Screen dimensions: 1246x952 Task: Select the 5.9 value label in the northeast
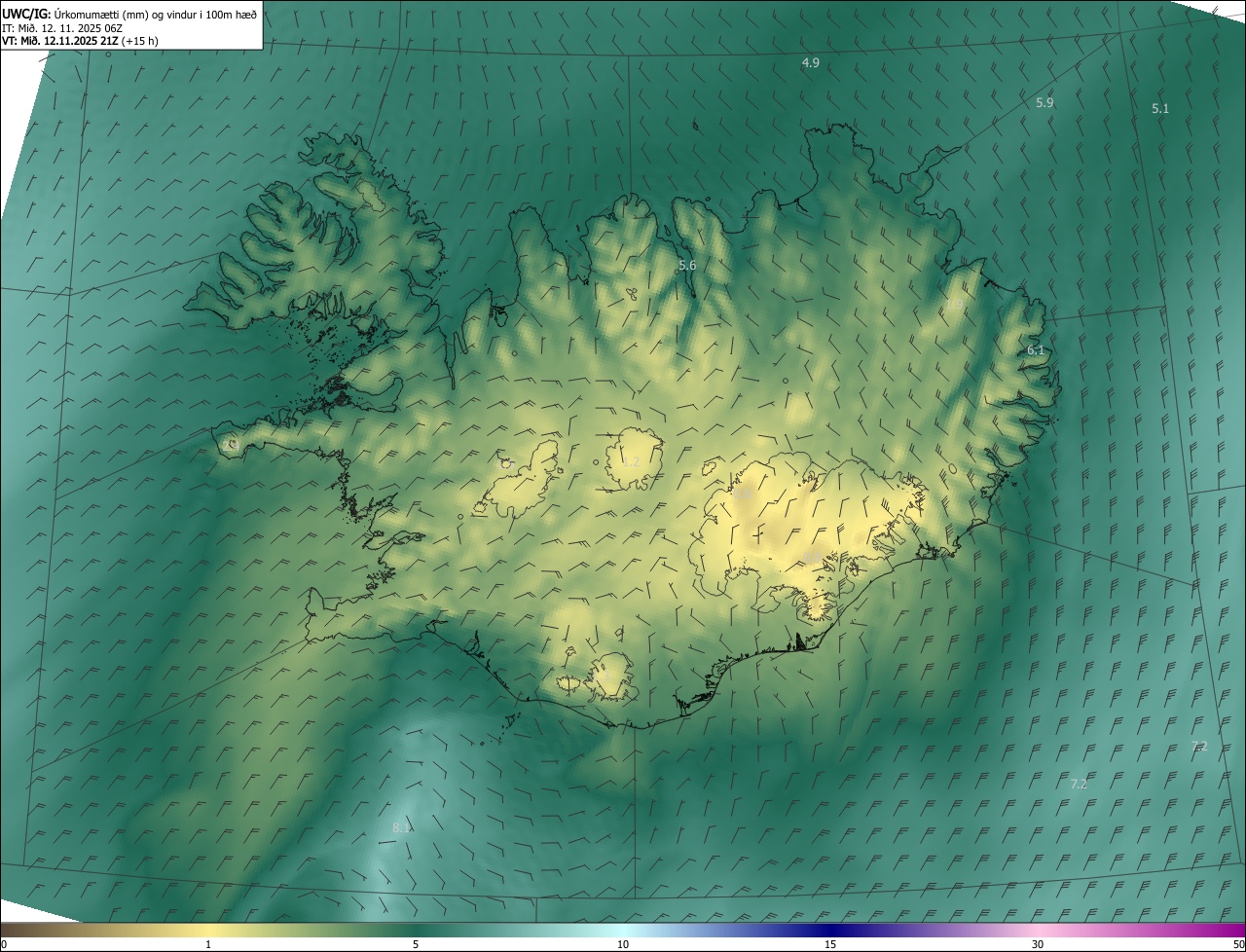tap(1044, 103)
